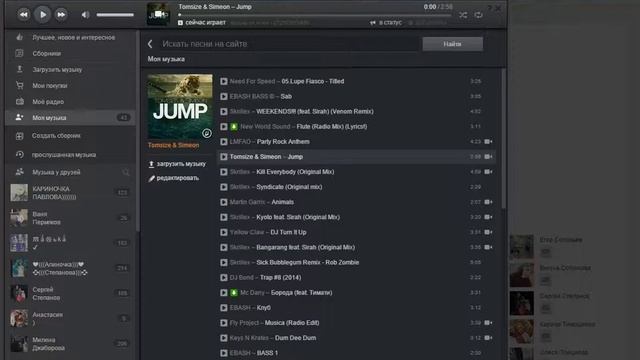Play Skrillex – Syndicate track

[x=224, y=187]
